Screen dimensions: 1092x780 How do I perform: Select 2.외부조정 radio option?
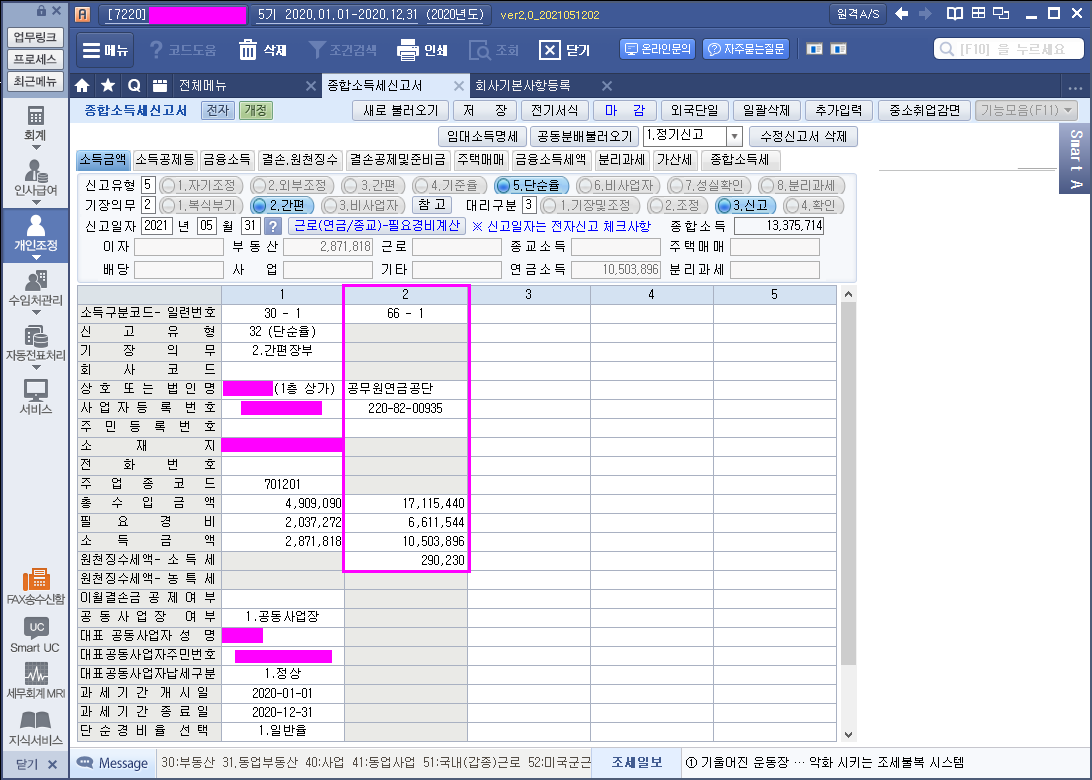point(292,185)
